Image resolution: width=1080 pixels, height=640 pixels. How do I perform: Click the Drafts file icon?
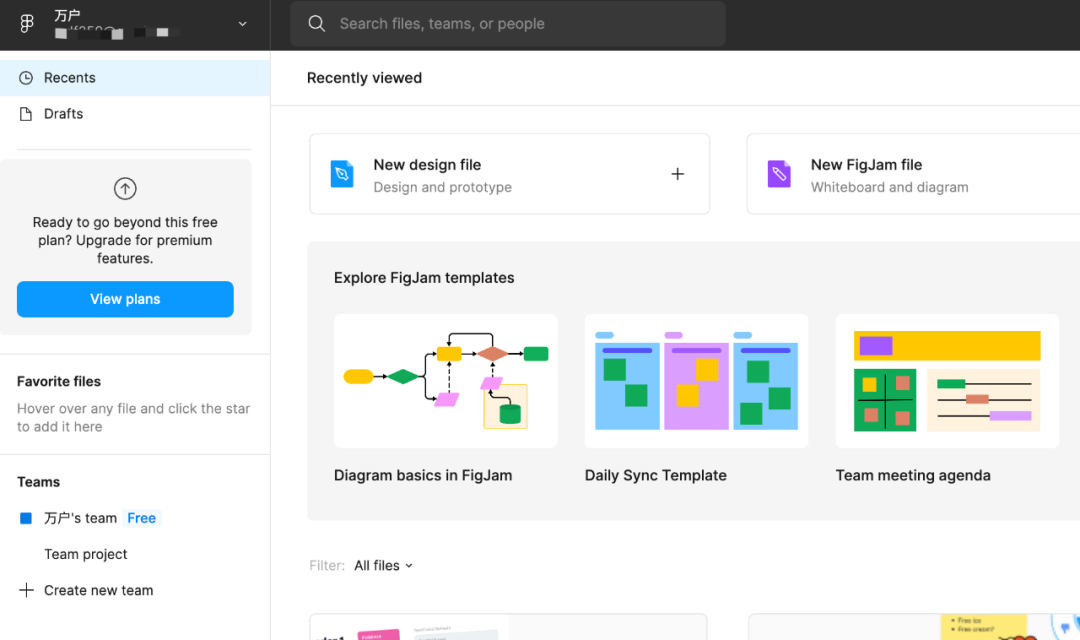(25, 114)
